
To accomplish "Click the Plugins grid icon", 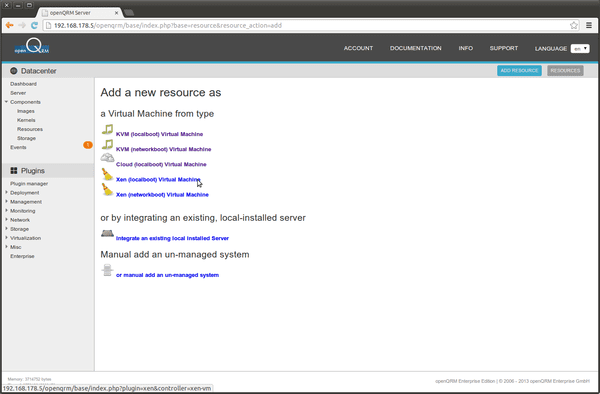I will point(14,171).
